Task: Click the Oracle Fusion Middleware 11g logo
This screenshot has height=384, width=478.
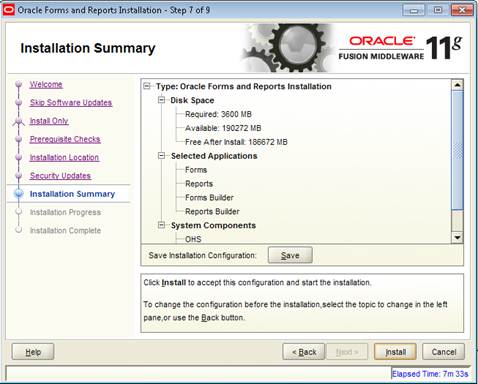Action: pyautogui.click(x=400, y=48)
